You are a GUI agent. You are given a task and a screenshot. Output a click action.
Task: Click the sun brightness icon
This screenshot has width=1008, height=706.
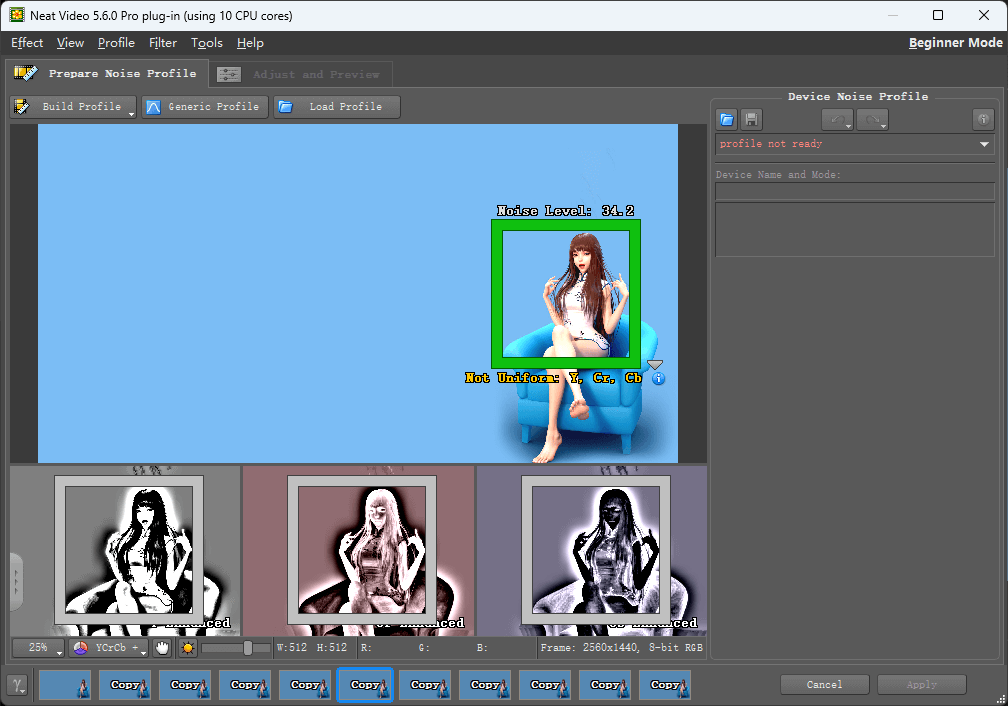tap(188, 648)
